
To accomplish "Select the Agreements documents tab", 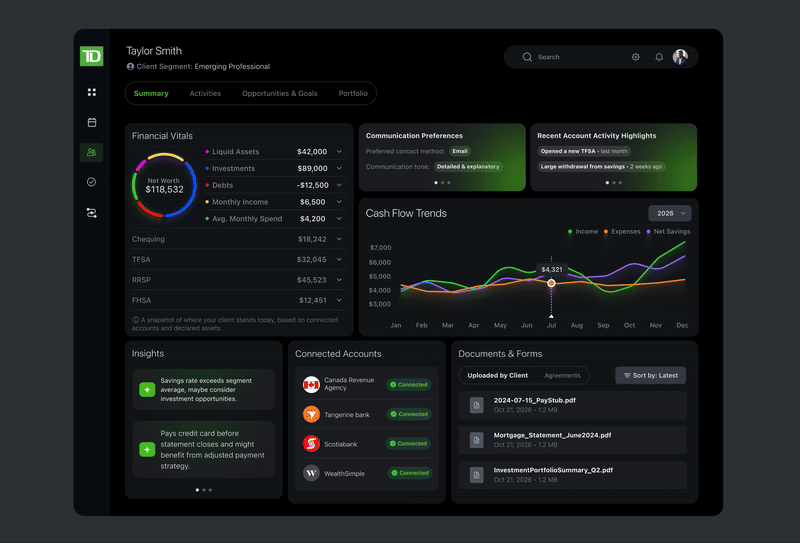I will coord(562,376).
